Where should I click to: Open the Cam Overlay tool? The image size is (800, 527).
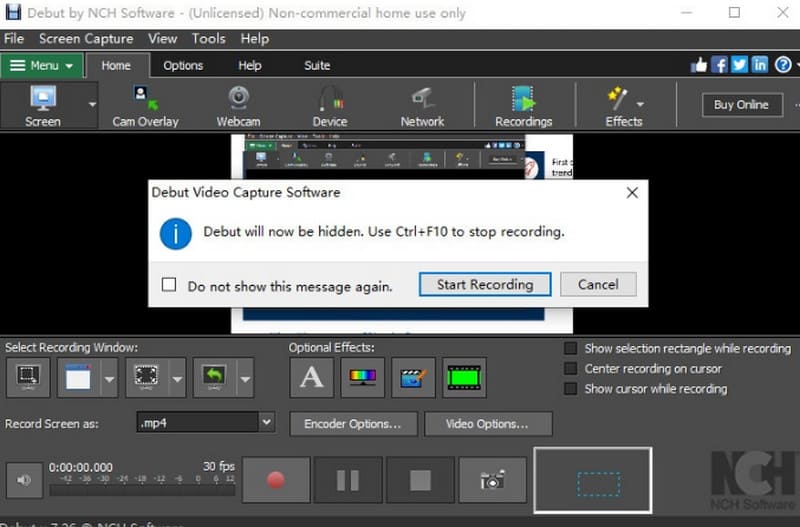pyautogui.click(x=145, y=106)
